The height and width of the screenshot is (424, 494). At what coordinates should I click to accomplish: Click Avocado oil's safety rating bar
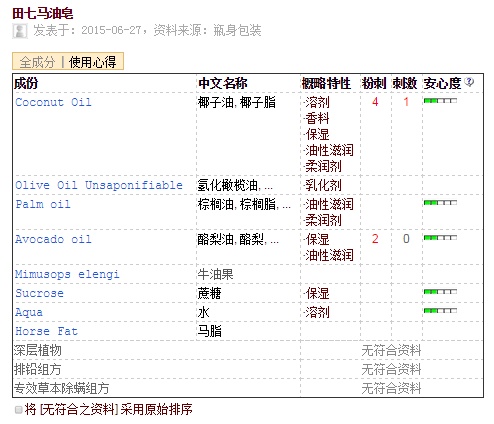pyautogui.click(x=440, y=238)
